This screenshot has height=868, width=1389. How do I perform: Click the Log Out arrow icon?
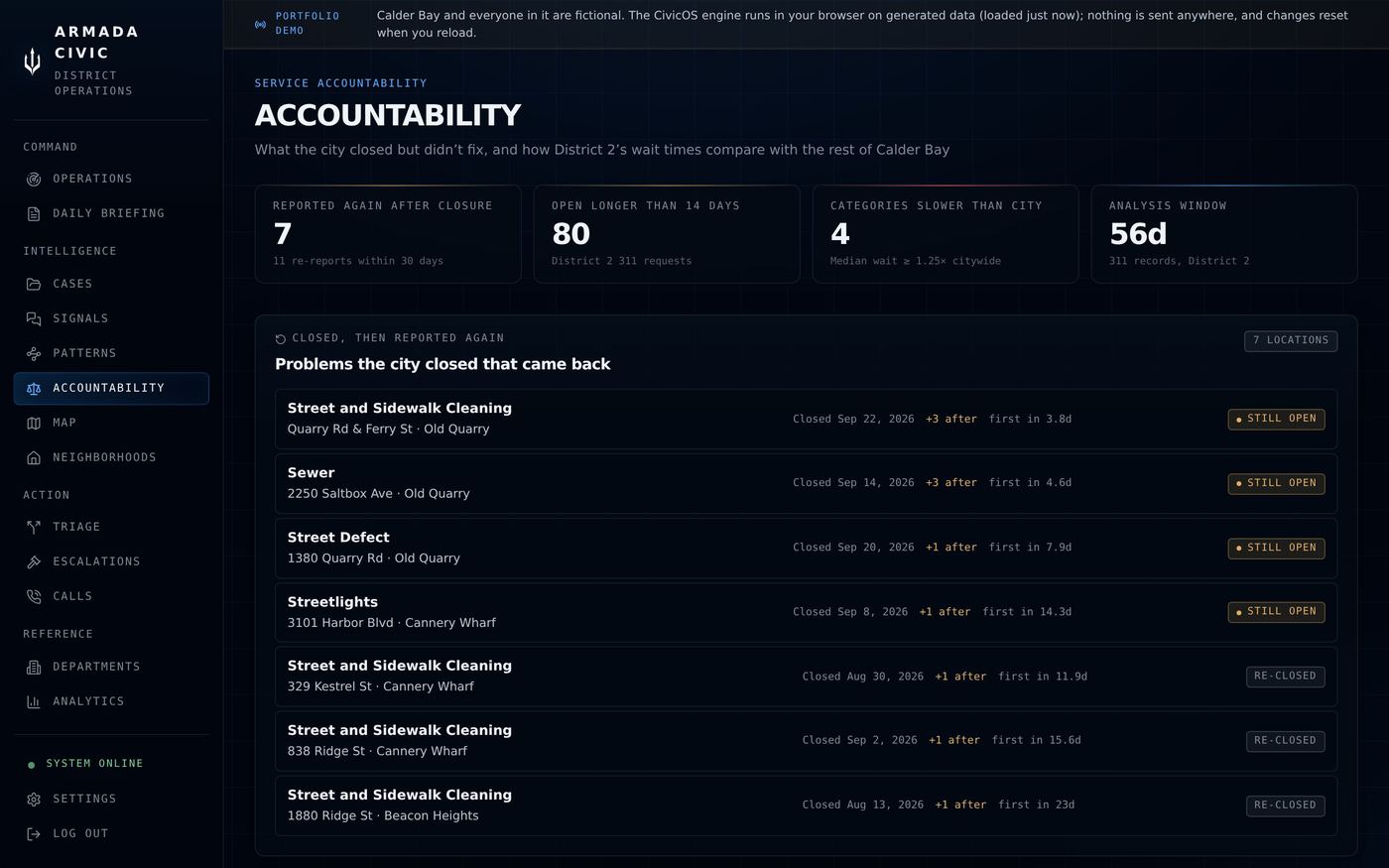point(34,834)
